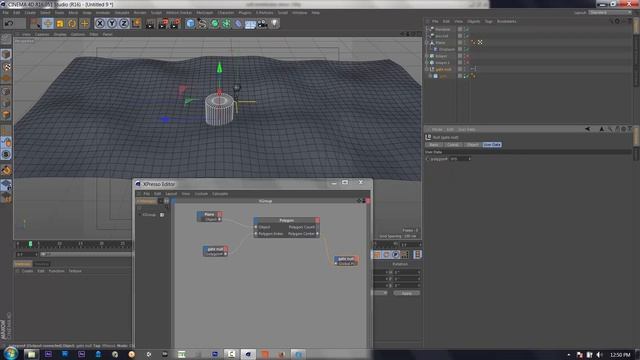Click the green timeline playhead marker

(30, 244)
